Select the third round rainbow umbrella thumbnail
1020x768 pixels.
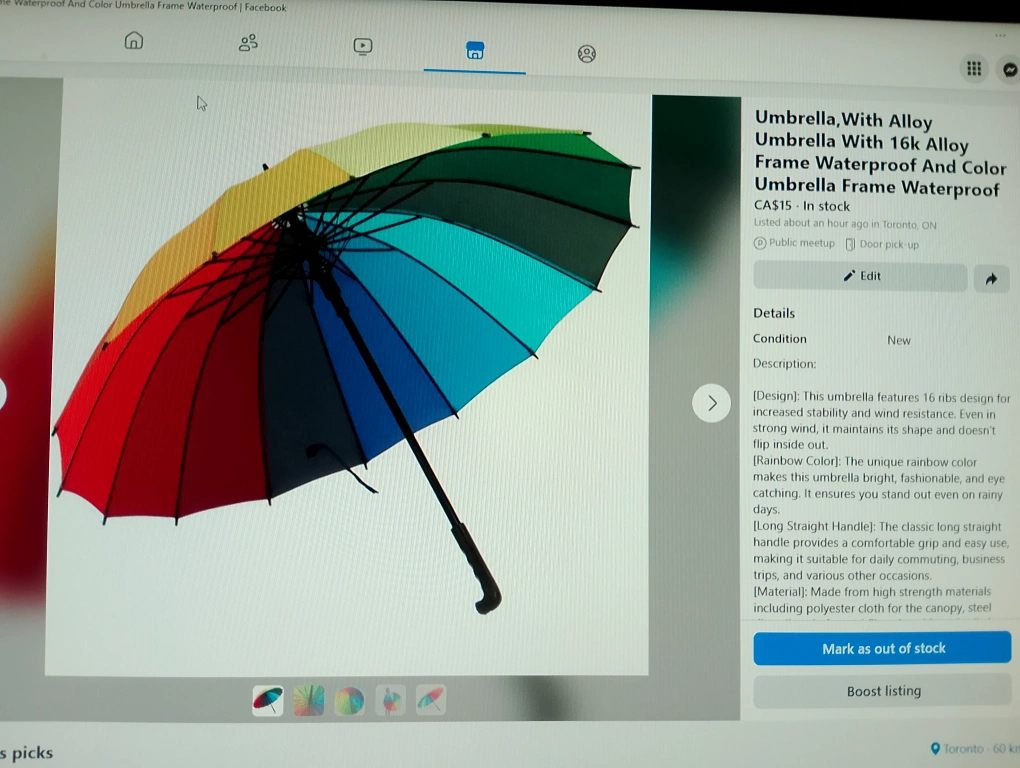tap(349, 701)
